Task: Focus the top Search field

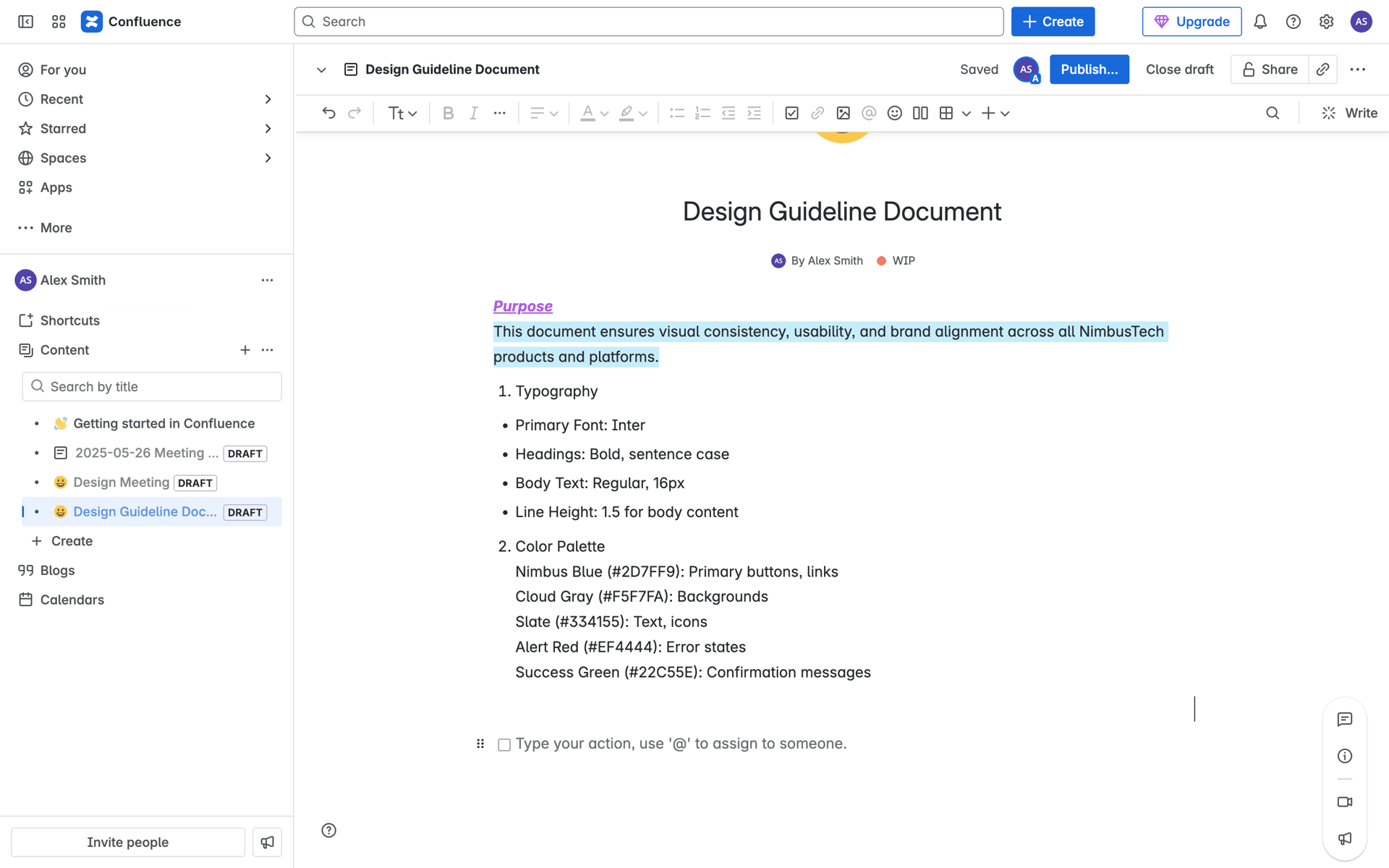Action: (648, 22)
